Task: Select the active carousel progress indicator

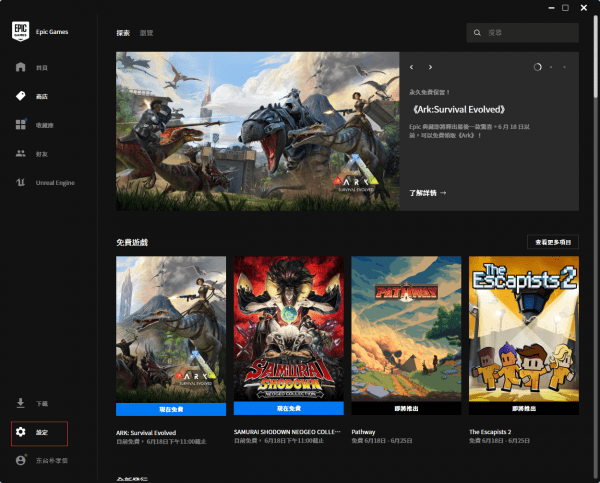Action: click(538, 67)
